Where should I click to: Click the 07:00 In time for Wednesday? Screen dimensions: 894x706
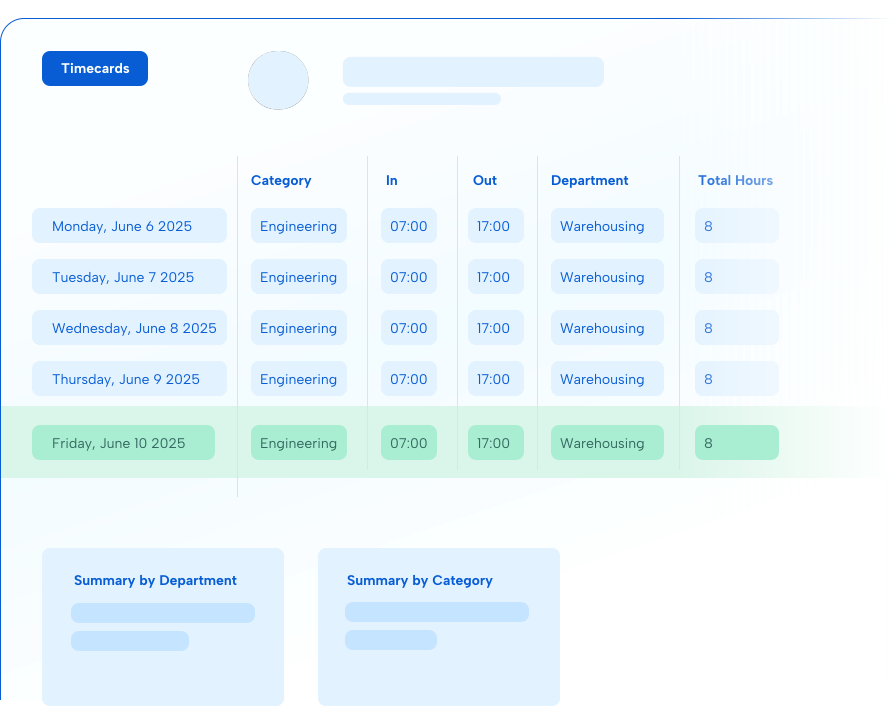pos(409,327)
